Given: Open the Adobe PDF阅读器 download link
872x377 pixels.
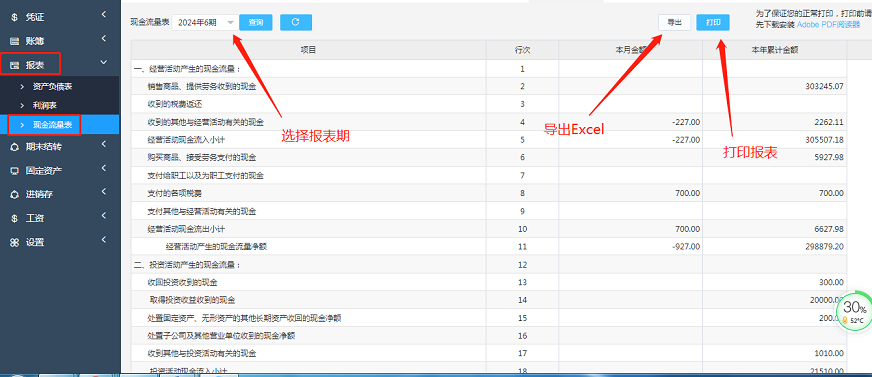Looking at the screenshot, I should click(828, 24).
